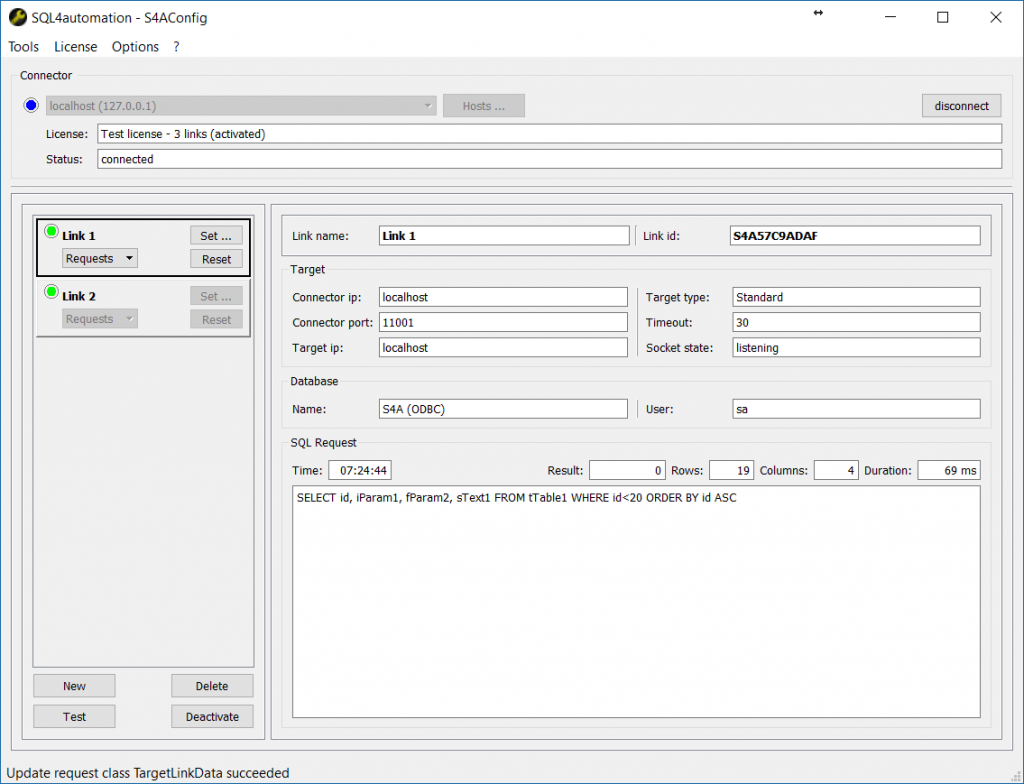Open the Tools menu
Viewport: 1024px width, 784px height.
23,47
